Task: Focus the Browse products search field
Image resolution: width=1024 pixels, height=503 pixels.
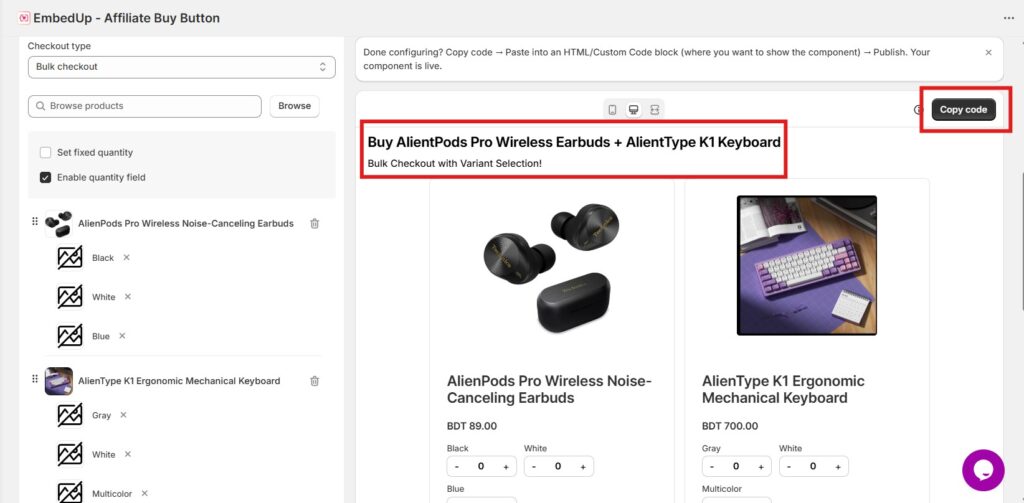Action: (144, 106)
